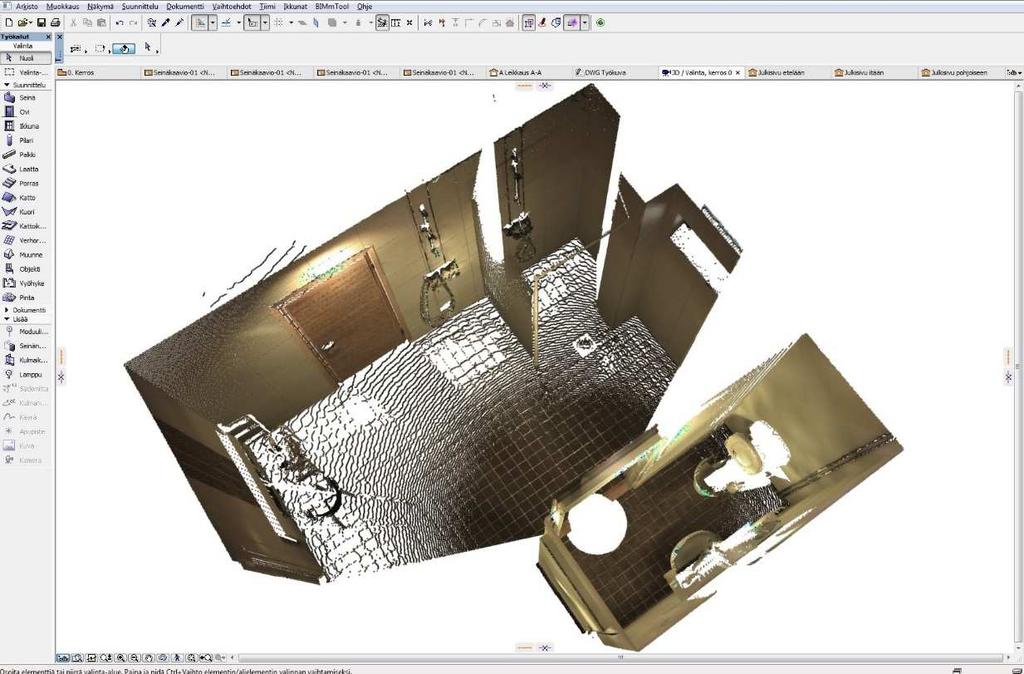Select the Ikkuna (window) tool
The height and width of the screenshot is (674, 1024).
click(26, 126)
